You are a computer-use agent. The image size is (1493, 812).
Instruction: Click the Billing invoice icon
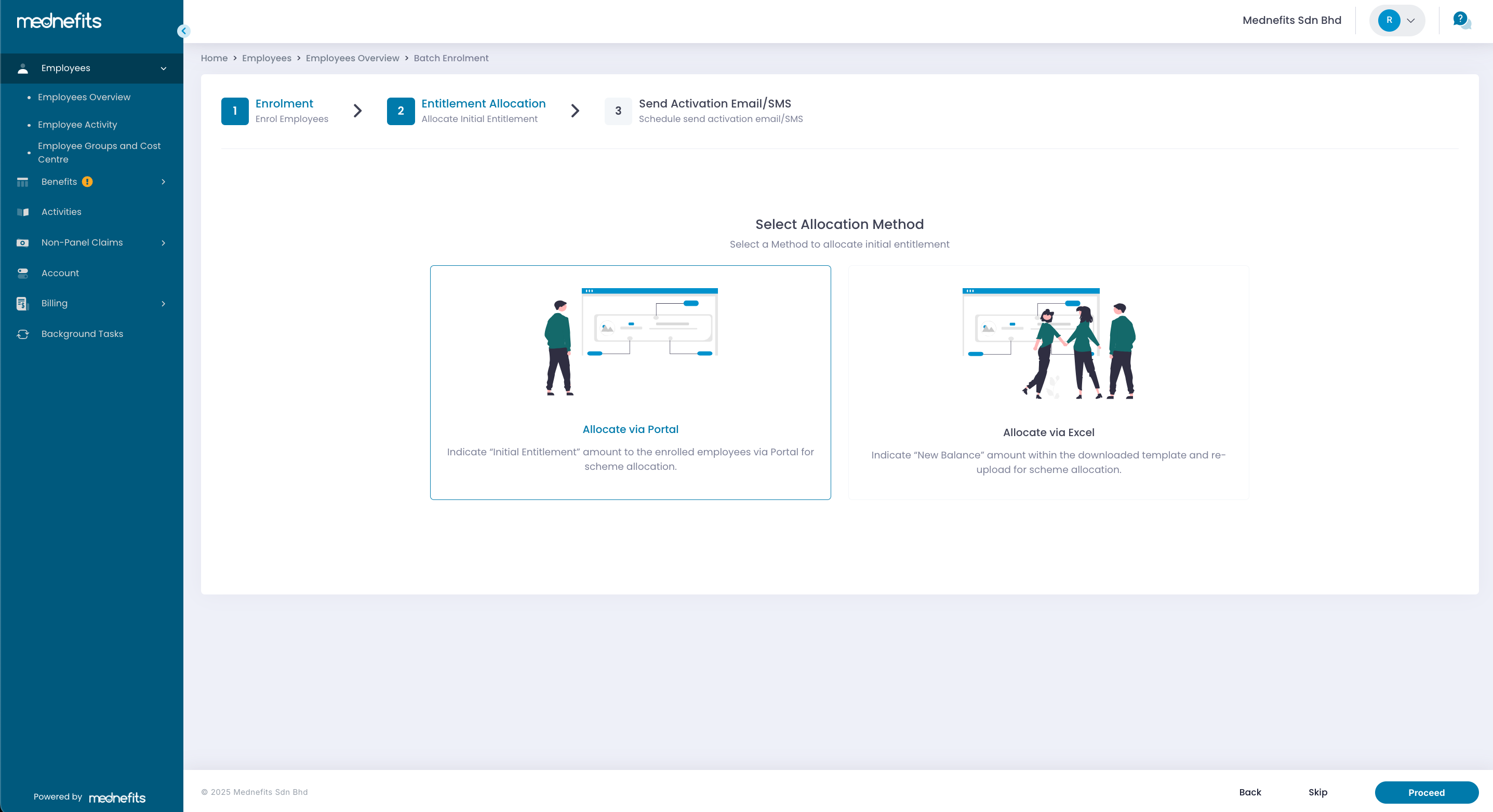coord(23,304)
